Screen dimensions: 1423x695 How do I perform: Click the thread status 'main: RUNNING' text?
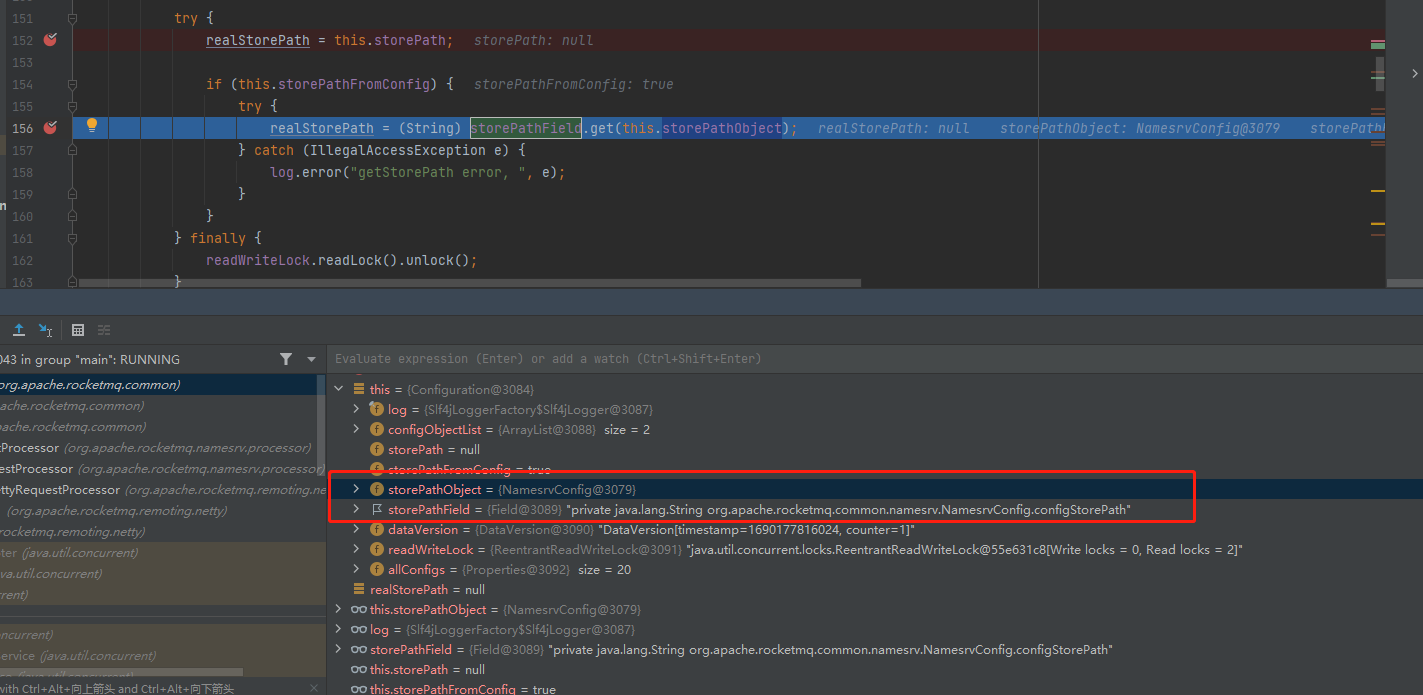tap(90, 359)
